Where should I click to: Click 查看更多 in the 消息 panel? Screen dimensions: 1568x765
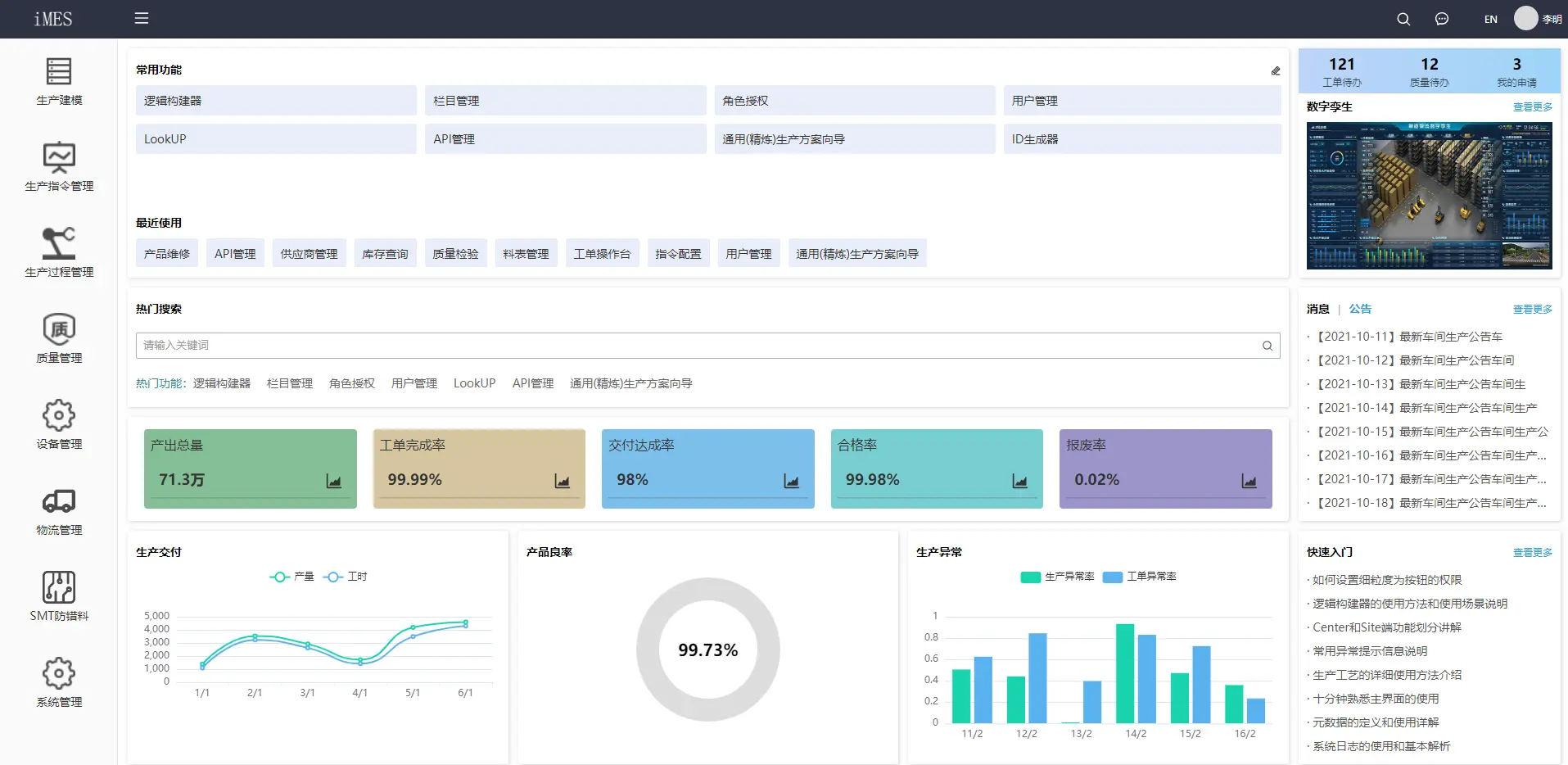click(1533, 310)
